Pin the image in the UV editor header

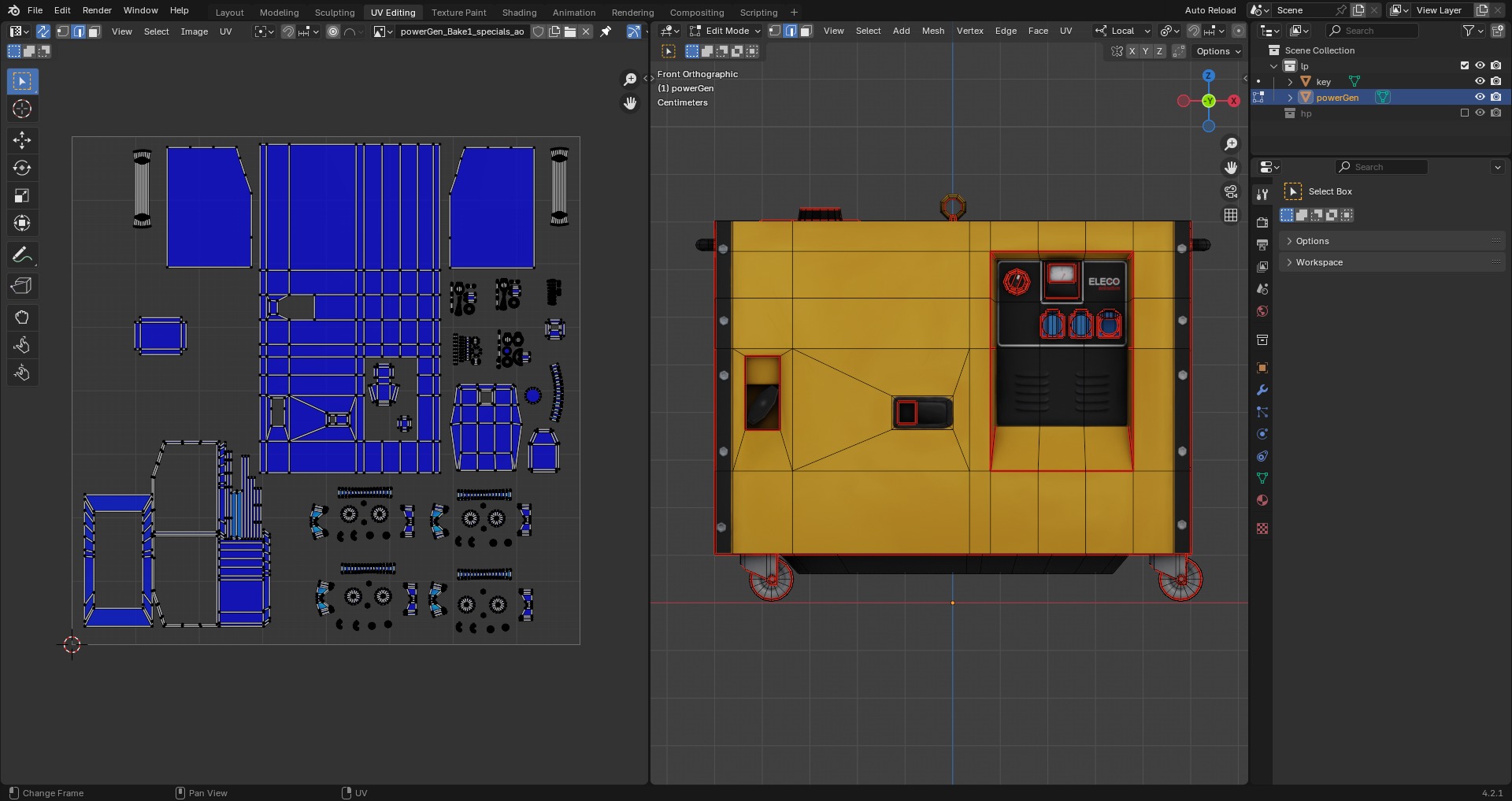point(606,32)
